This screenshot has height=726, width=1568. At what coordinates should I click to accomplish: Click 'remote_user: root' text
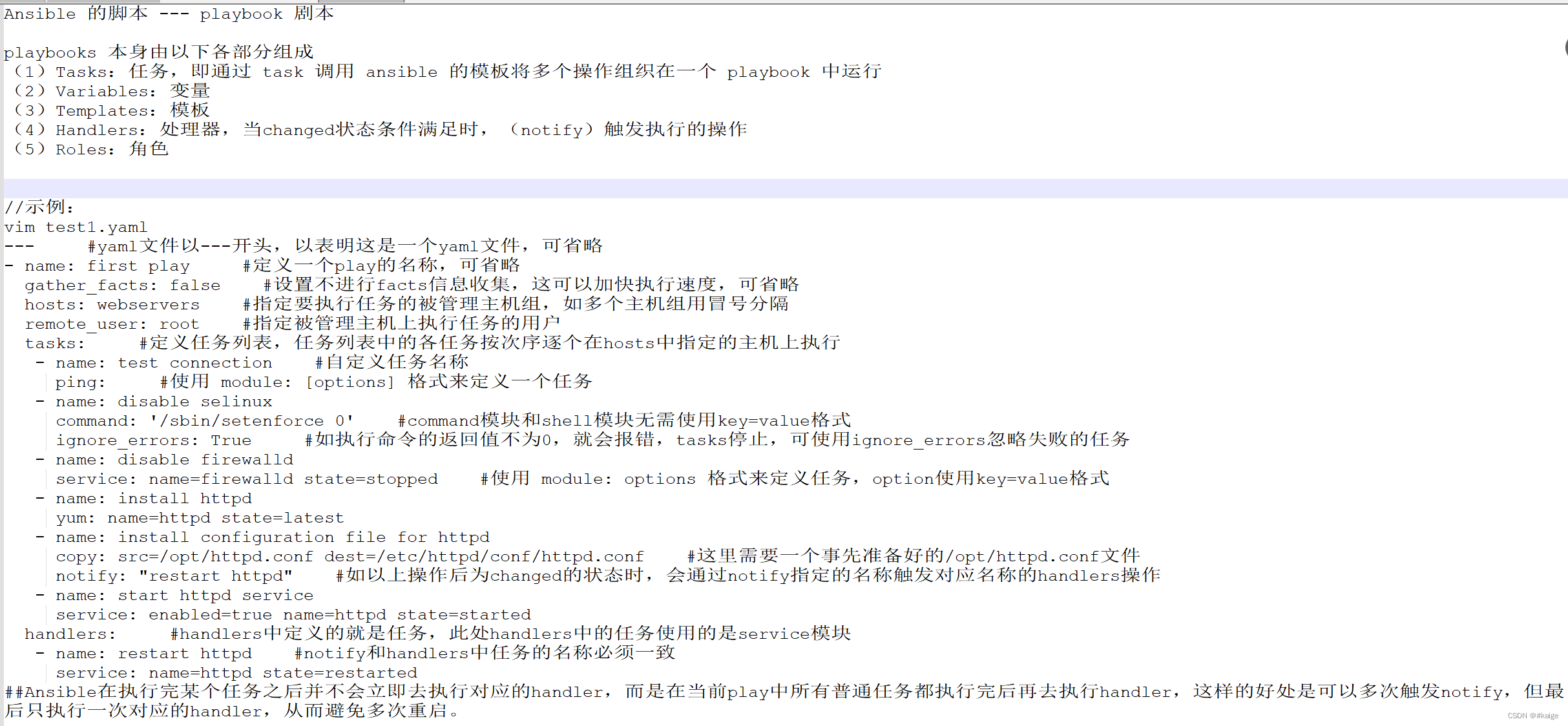tap(112, 324)
